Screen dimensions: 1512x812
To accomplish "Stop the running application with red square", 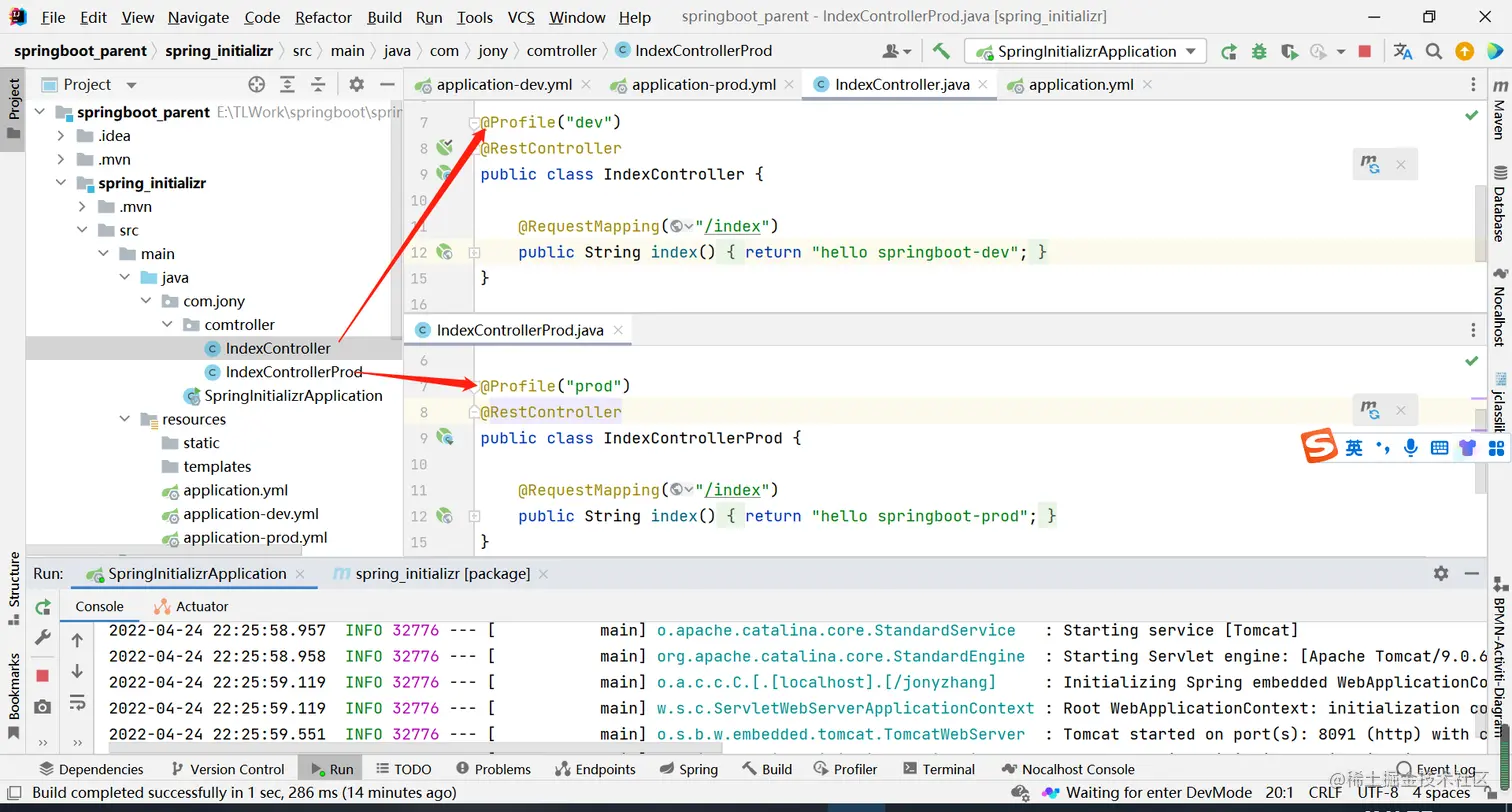I will (x=1365, y=51).
